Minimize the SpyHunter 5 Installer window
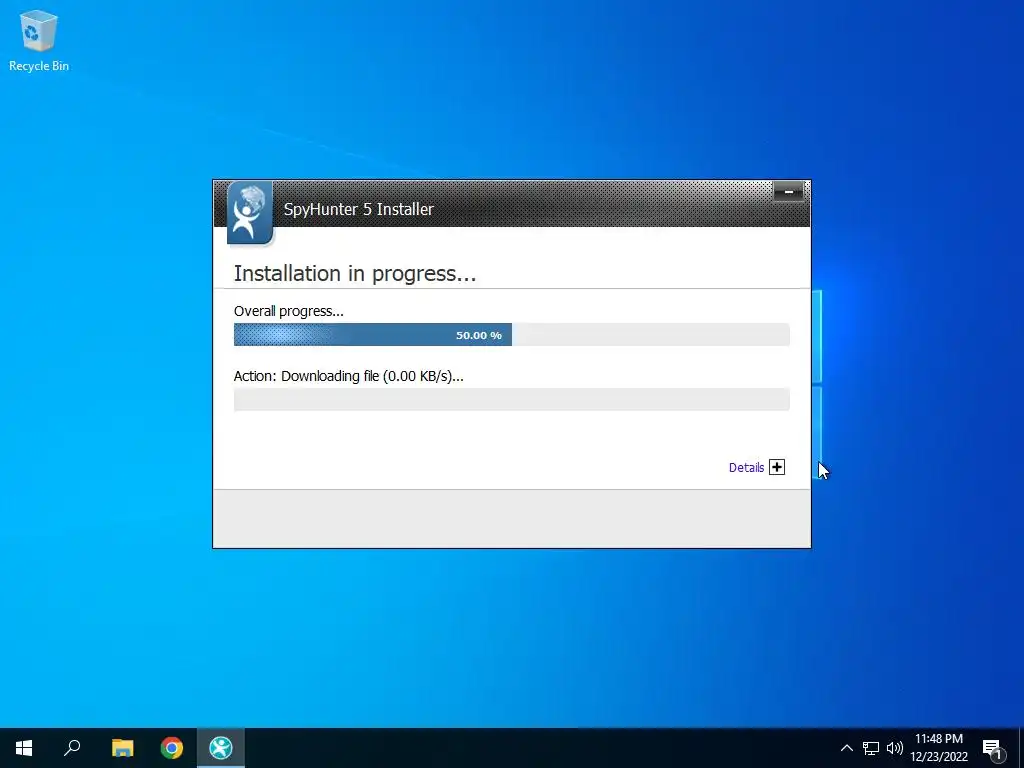The image size is (1024, 768). [788, 192]
